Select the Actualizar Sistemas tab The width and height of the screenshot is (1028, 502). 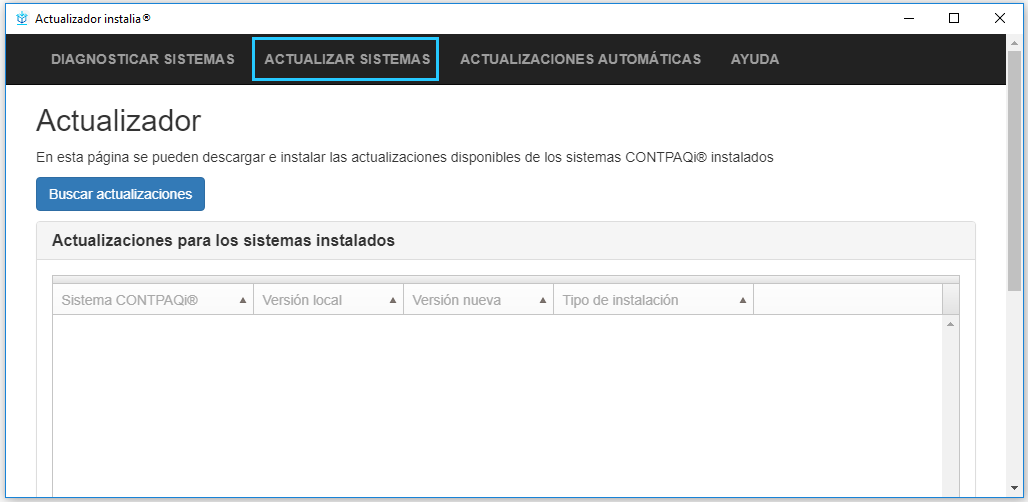347,59
